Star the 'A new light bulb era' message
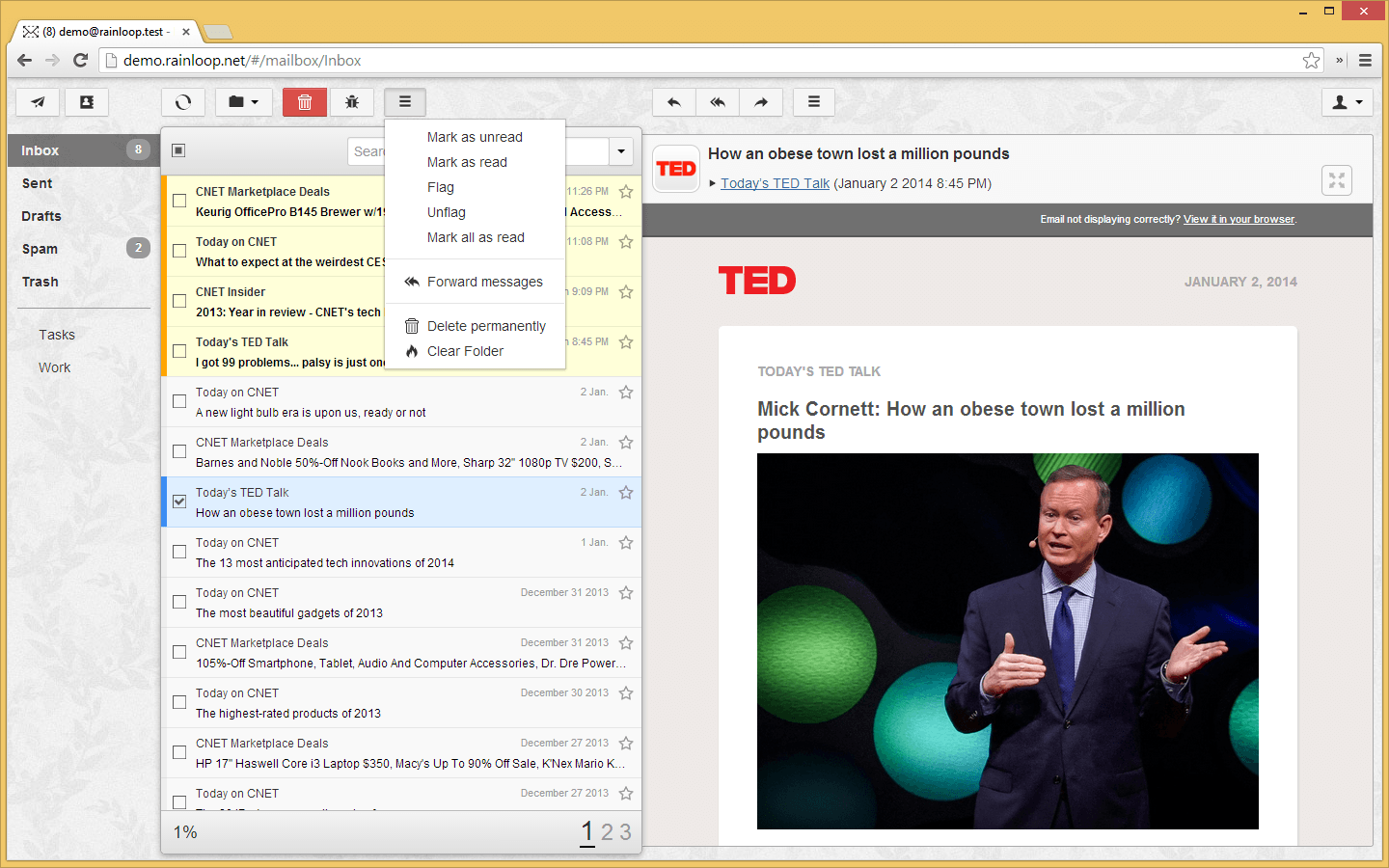The image size is (1389, 868). point(626,392)
